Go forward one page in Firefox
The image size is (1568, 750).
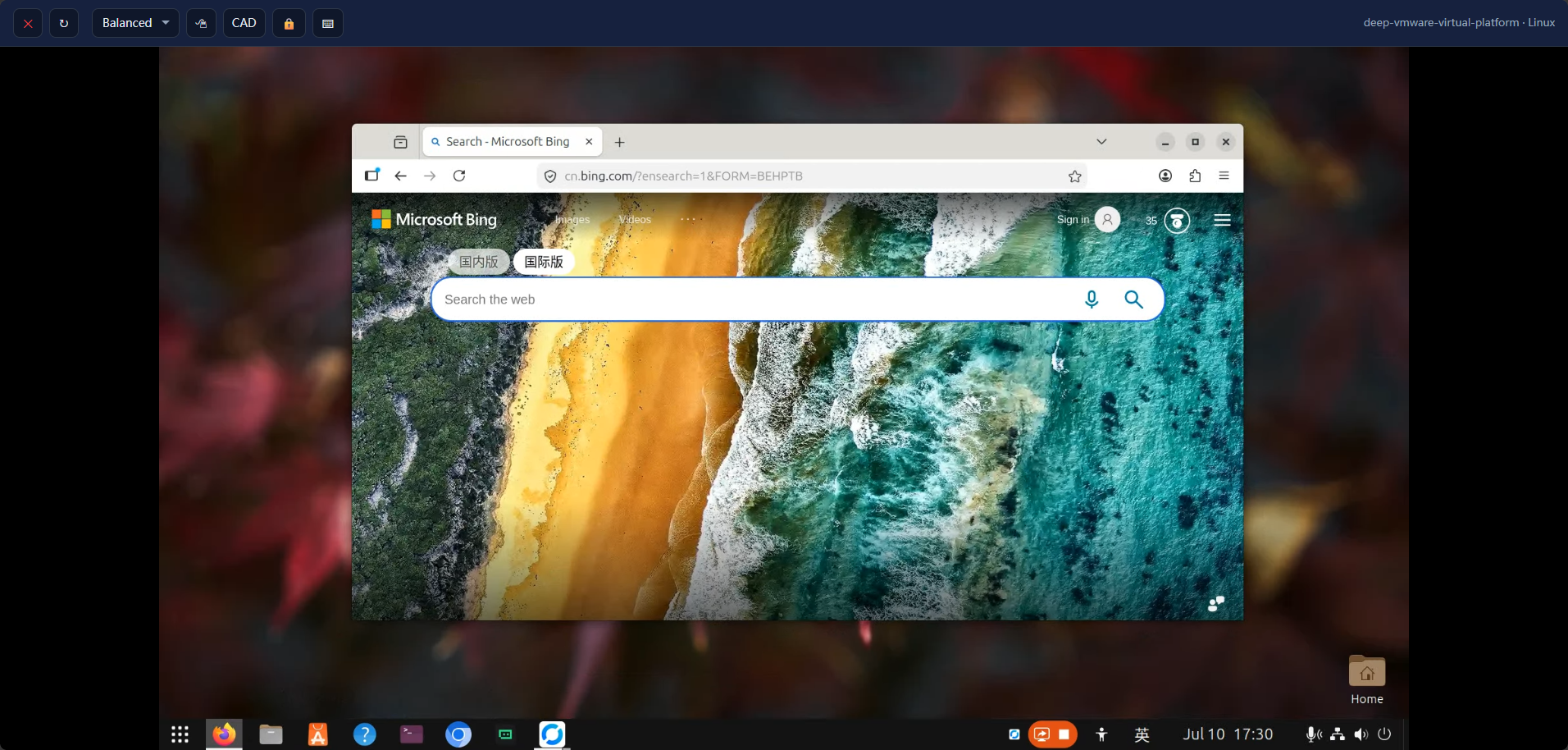[x=430, y=176]
